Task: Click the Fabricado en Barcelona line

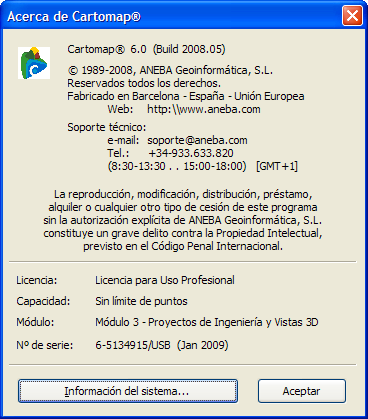Action: point(186,96)
